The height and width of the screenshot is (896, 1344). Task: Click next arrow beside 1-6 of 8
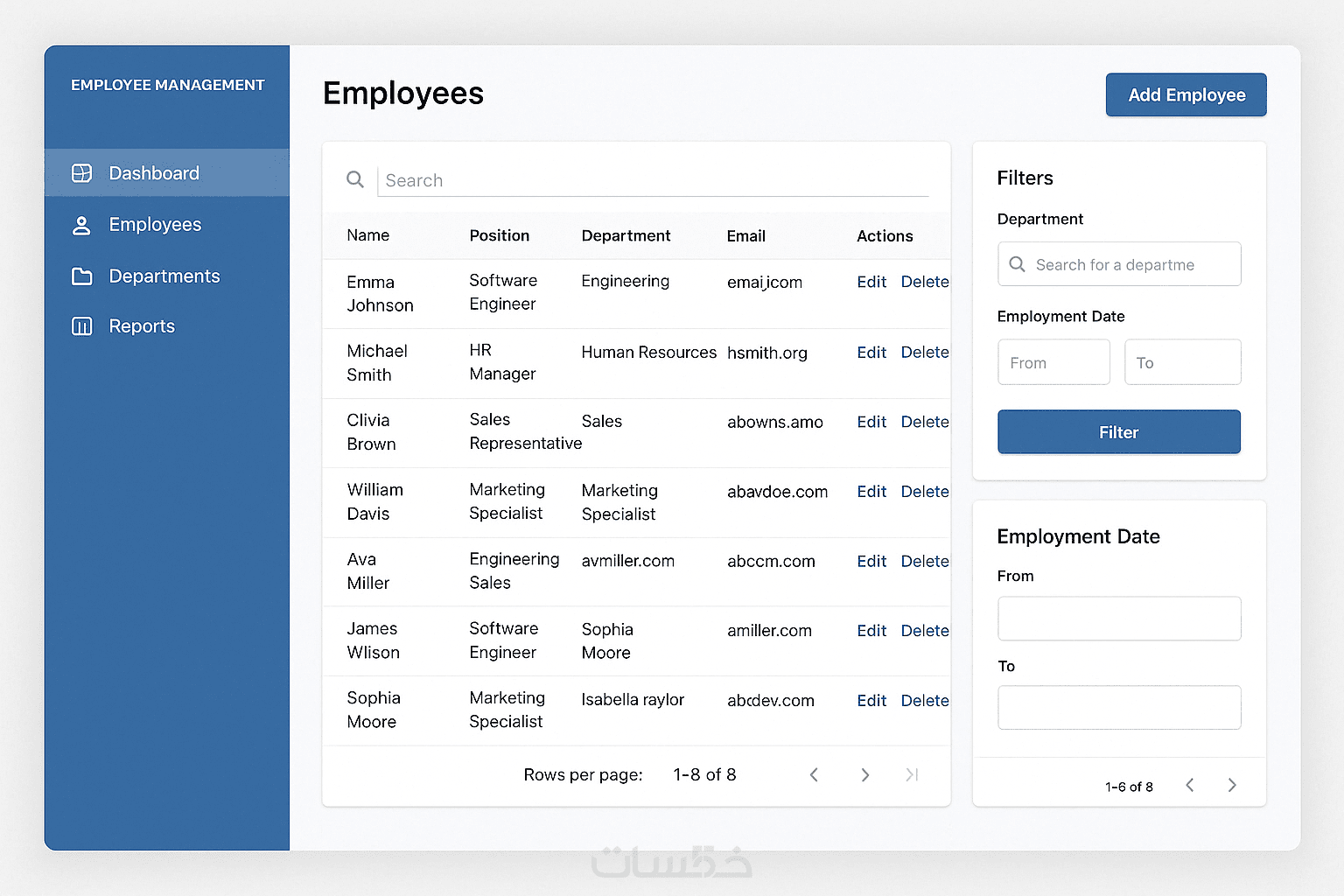coord(1232,785)
